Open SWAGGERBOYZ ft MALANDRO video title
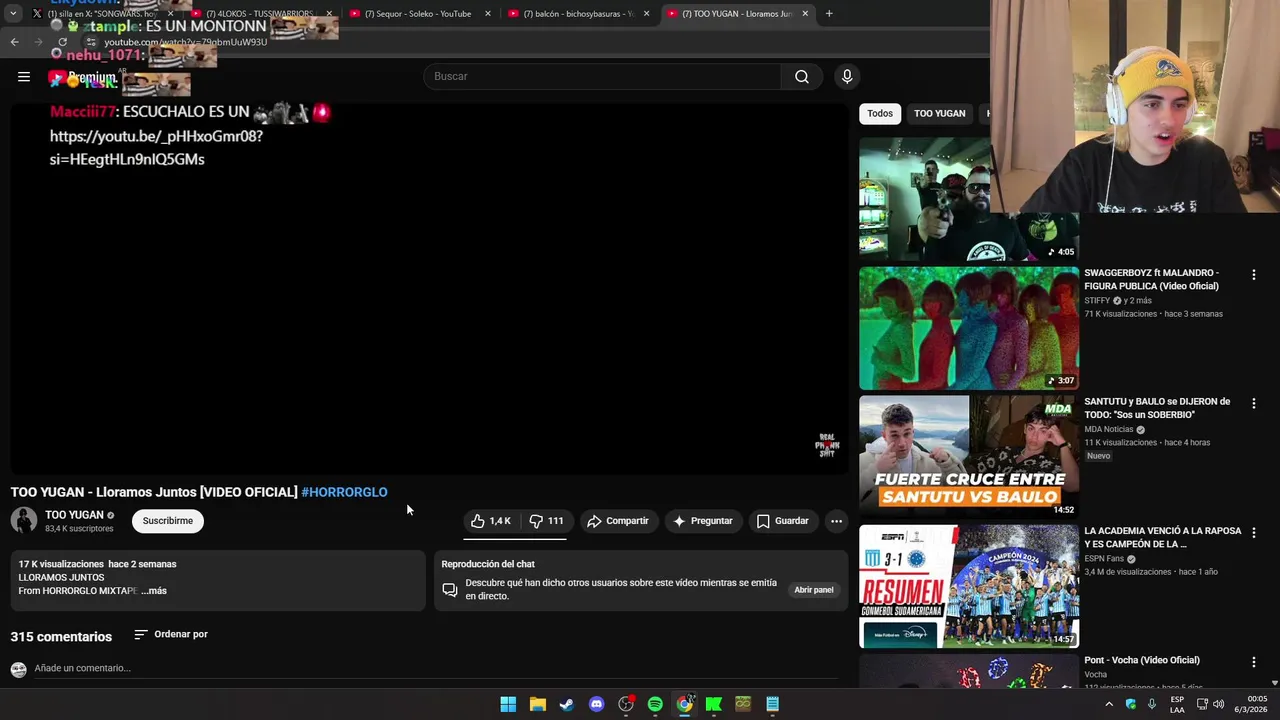Image resolution: width=1280 pixels, height=720 pixels. (x=1152, y=279)
